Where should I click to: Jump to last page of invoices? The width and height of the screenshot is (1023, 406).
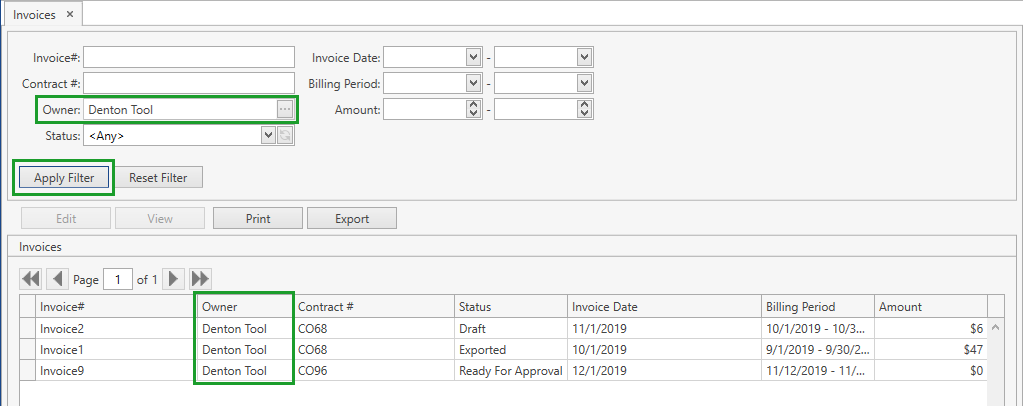200,279
